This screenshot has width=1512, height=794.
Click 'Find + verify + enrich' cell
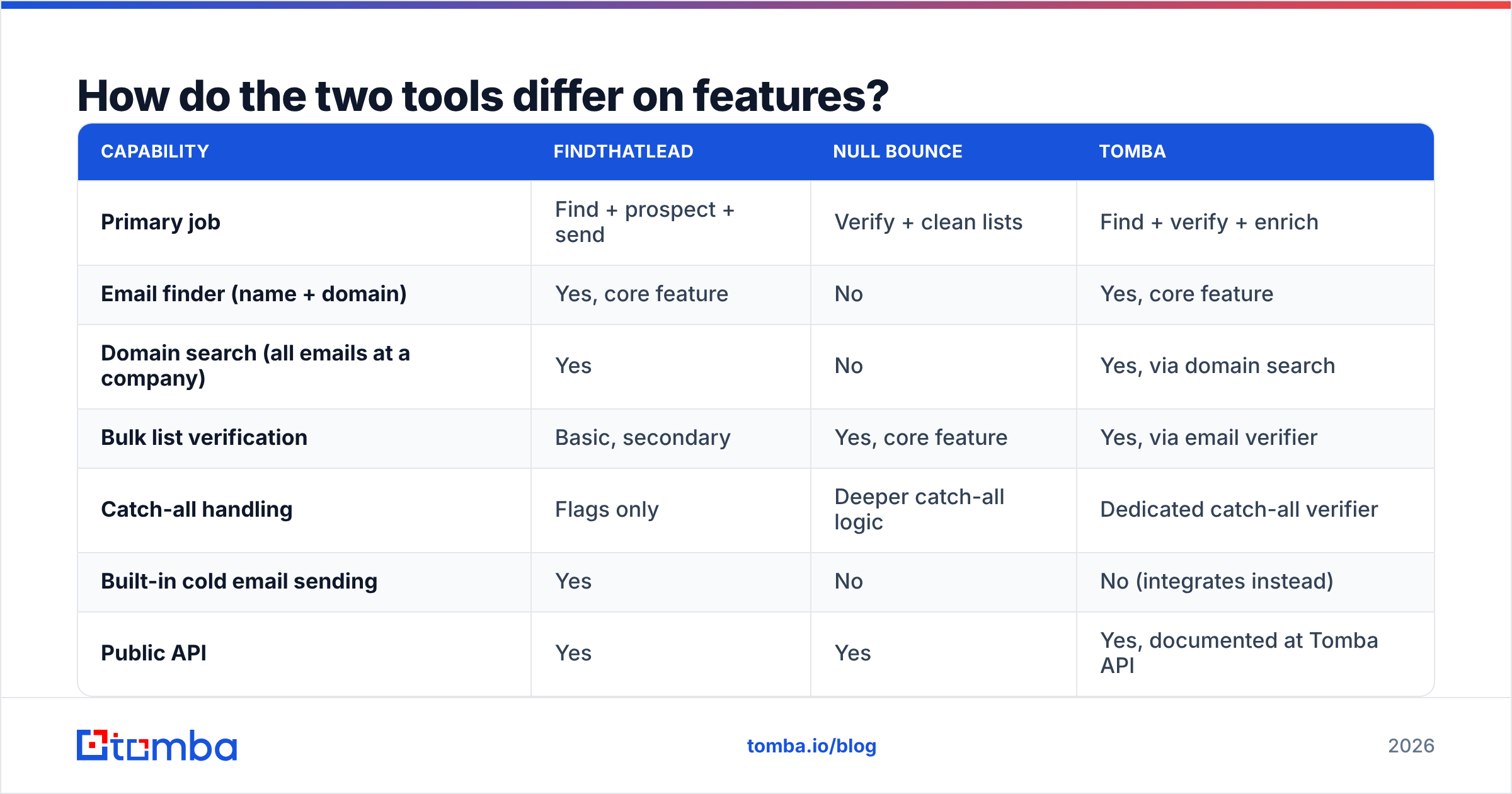(x=1209, y=222)
